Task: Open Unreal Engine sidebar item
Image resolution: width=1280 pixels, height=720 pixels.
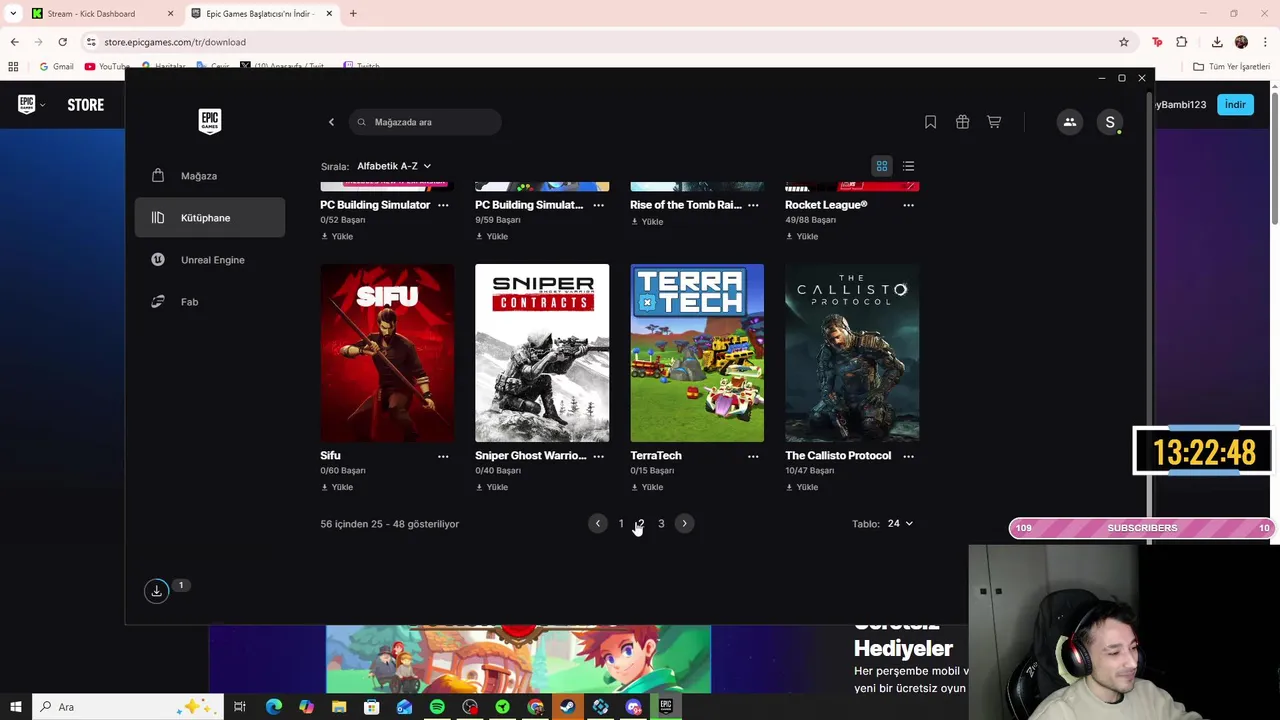Action: [210, 260]
